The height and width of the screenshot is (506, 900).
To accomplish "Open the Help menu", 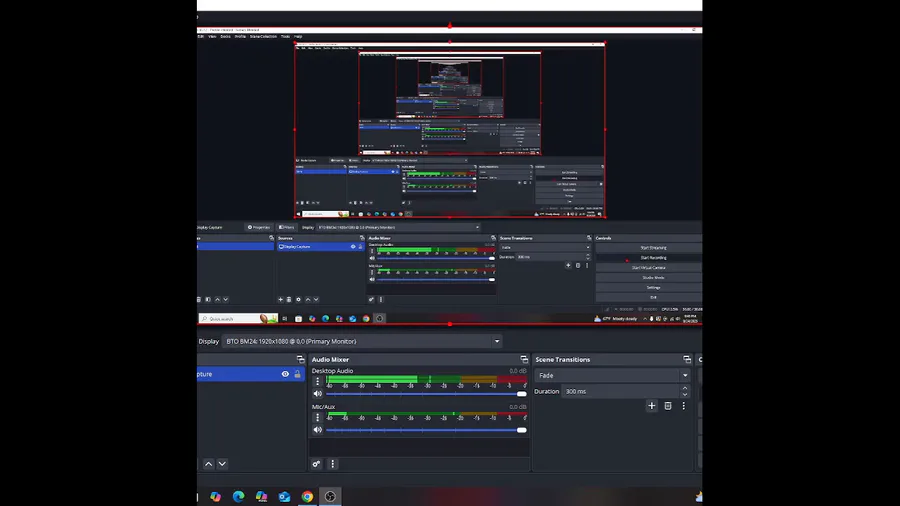I will pyautogui.click(x=298, y=37).
